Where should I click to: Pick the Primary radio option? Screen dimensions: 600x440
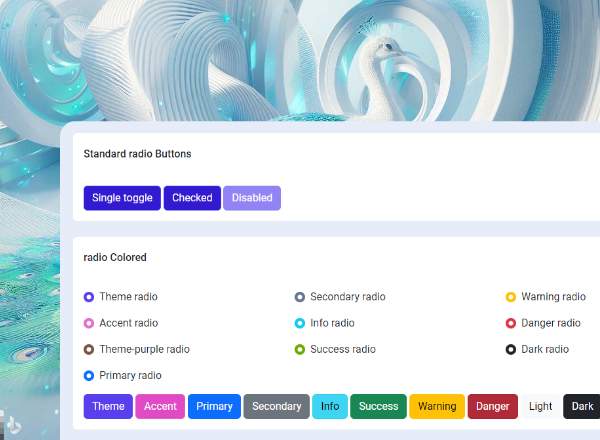pos(89,375)
